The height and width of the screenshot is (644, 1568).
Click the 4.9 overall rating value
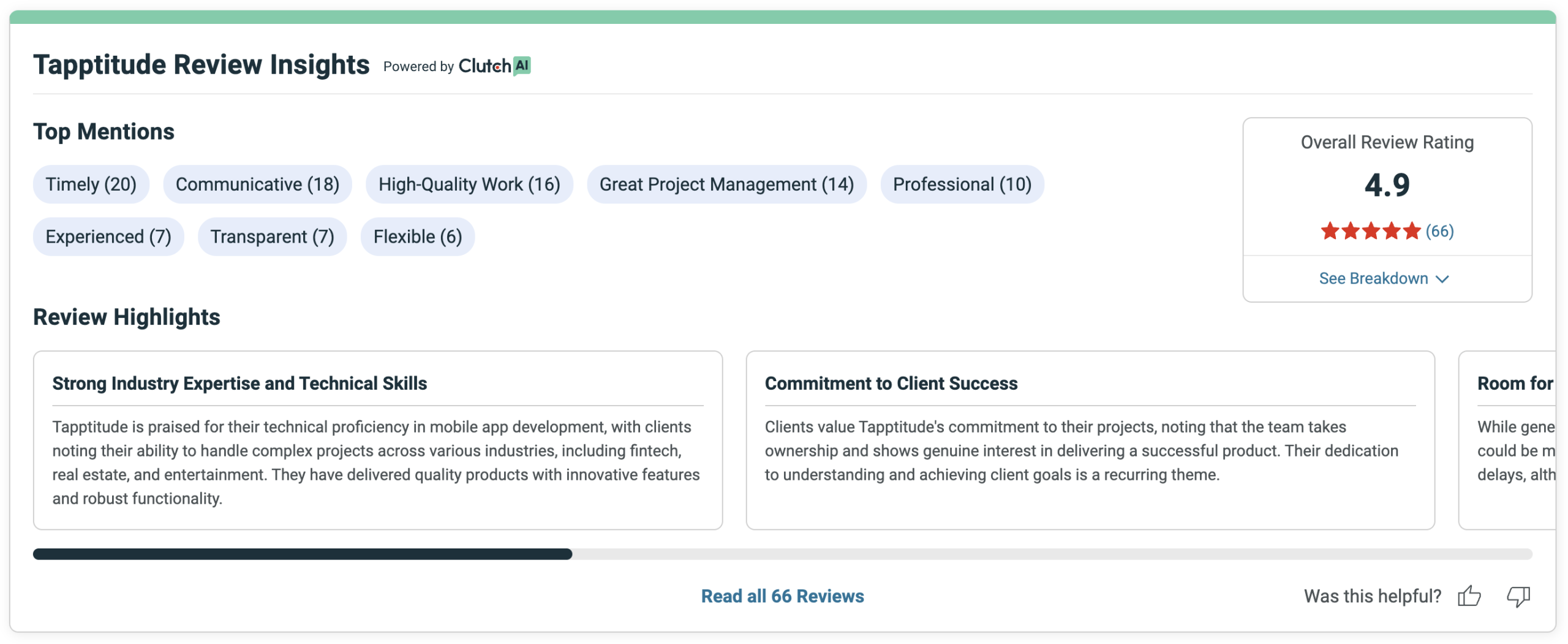(x=1387, y=184)
